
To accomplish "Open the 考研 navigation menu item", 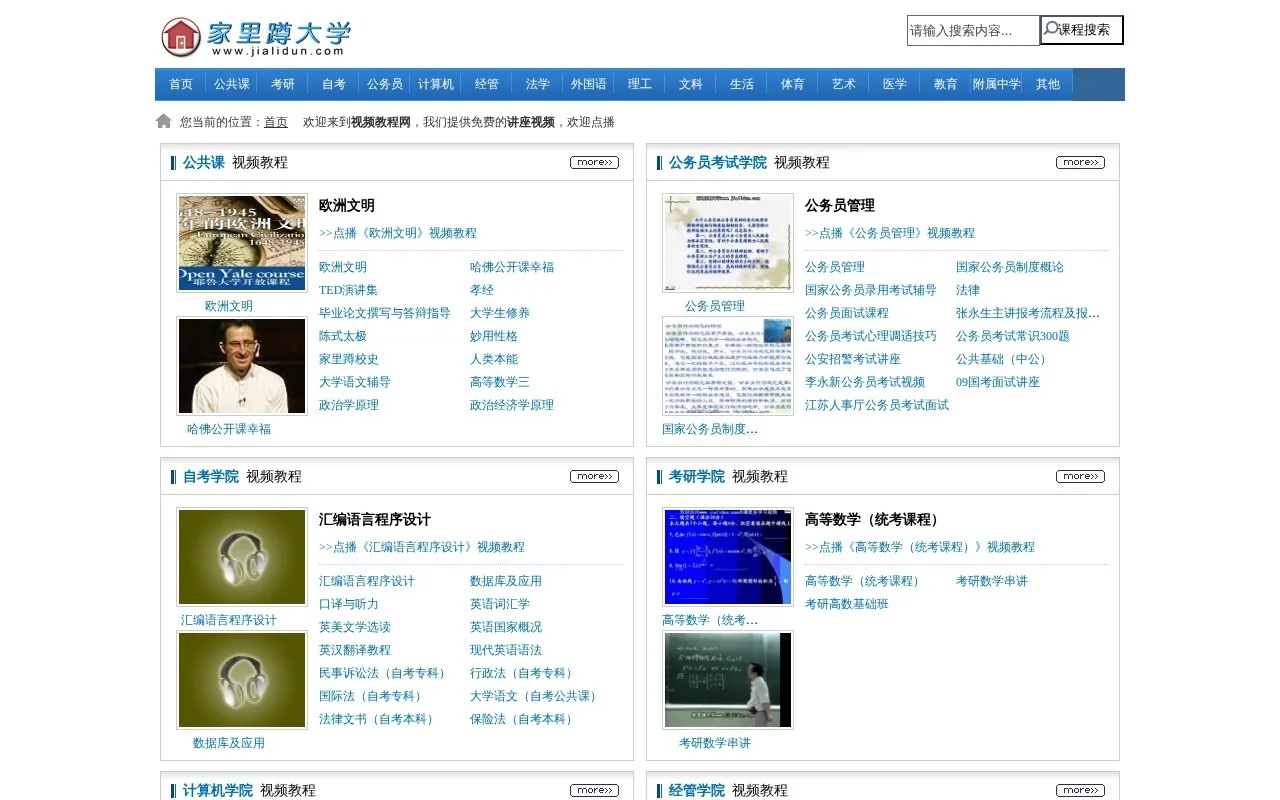I will tap(282, 84).
